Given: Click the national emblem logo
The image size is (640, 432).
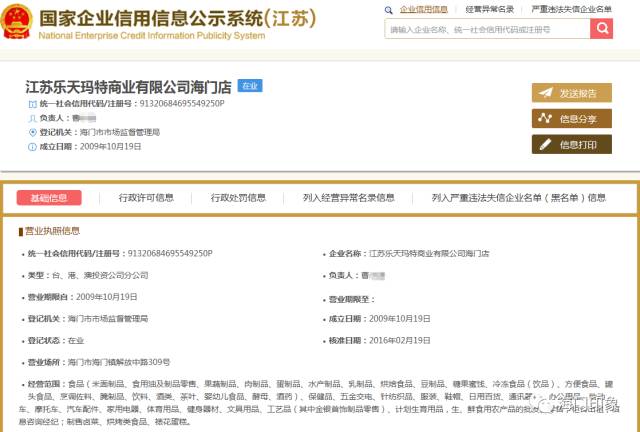Looking at the screenshot, I should (x=16, y=21).
